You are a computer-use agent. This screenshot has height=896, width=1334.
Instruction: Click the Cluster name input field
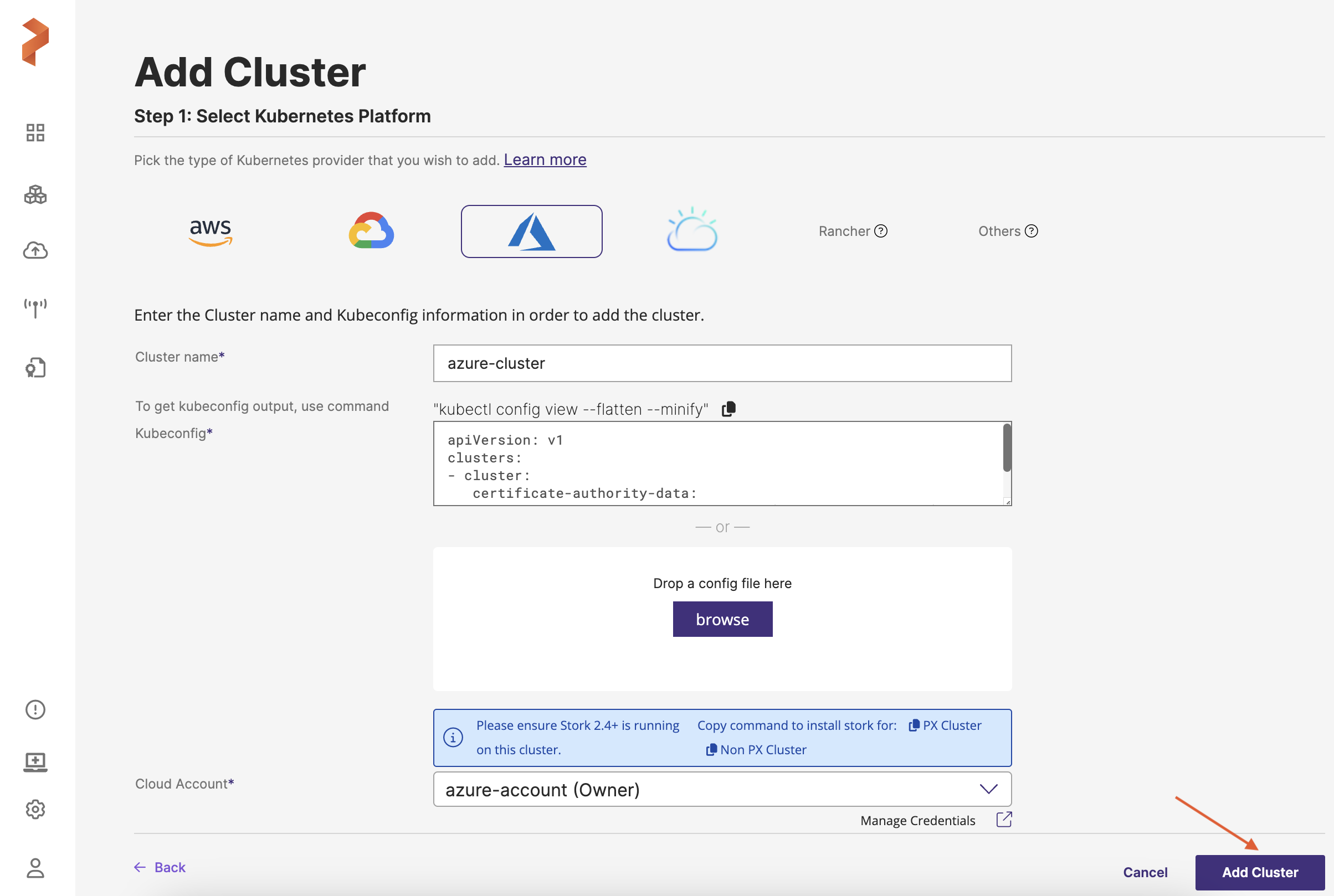(722, 363)
